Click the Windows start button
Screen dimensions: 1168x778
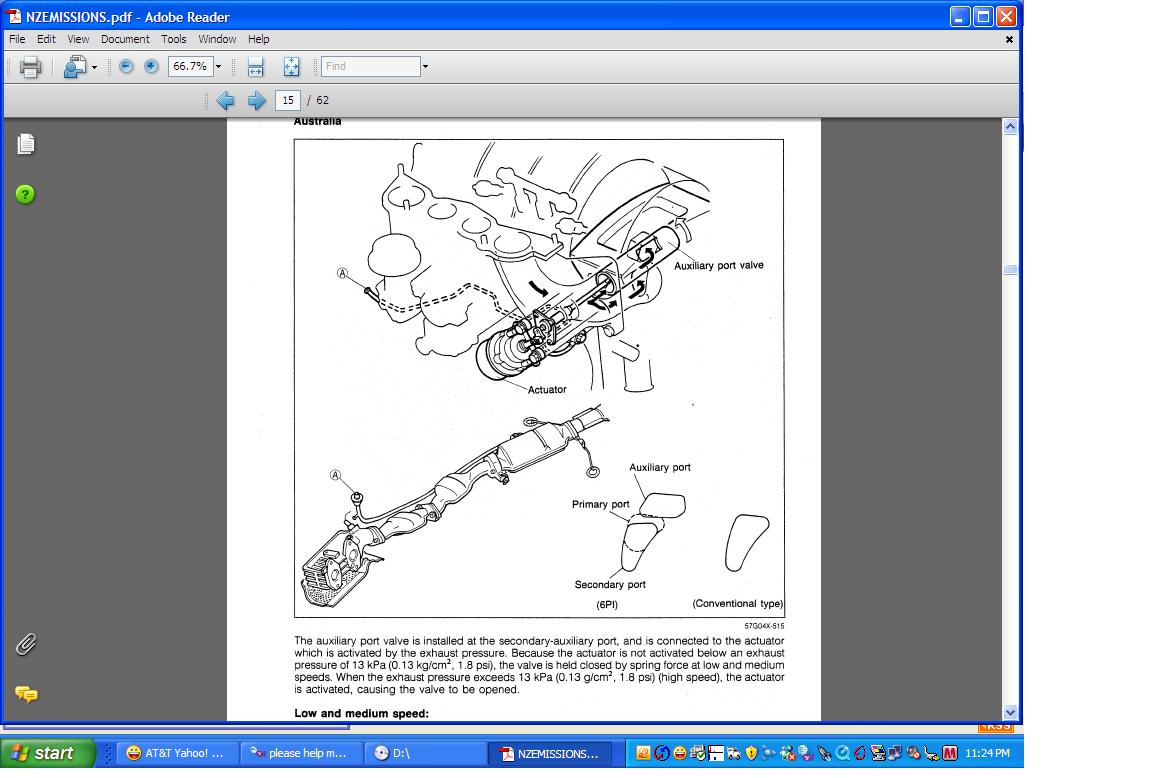(x=47, y=753)
